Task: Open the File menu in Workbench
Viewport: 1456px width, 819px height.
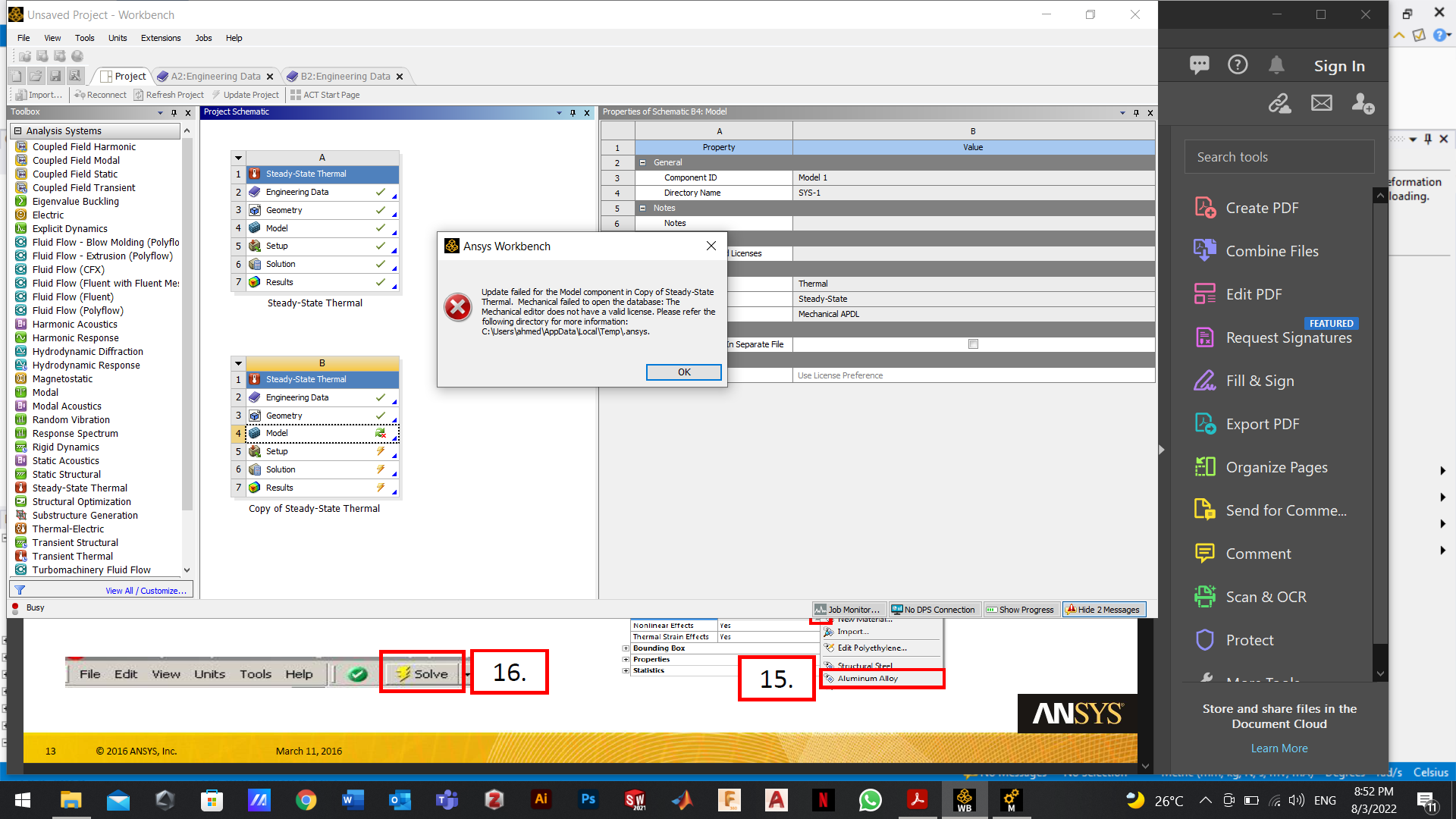Action: (x=24, y=38)
